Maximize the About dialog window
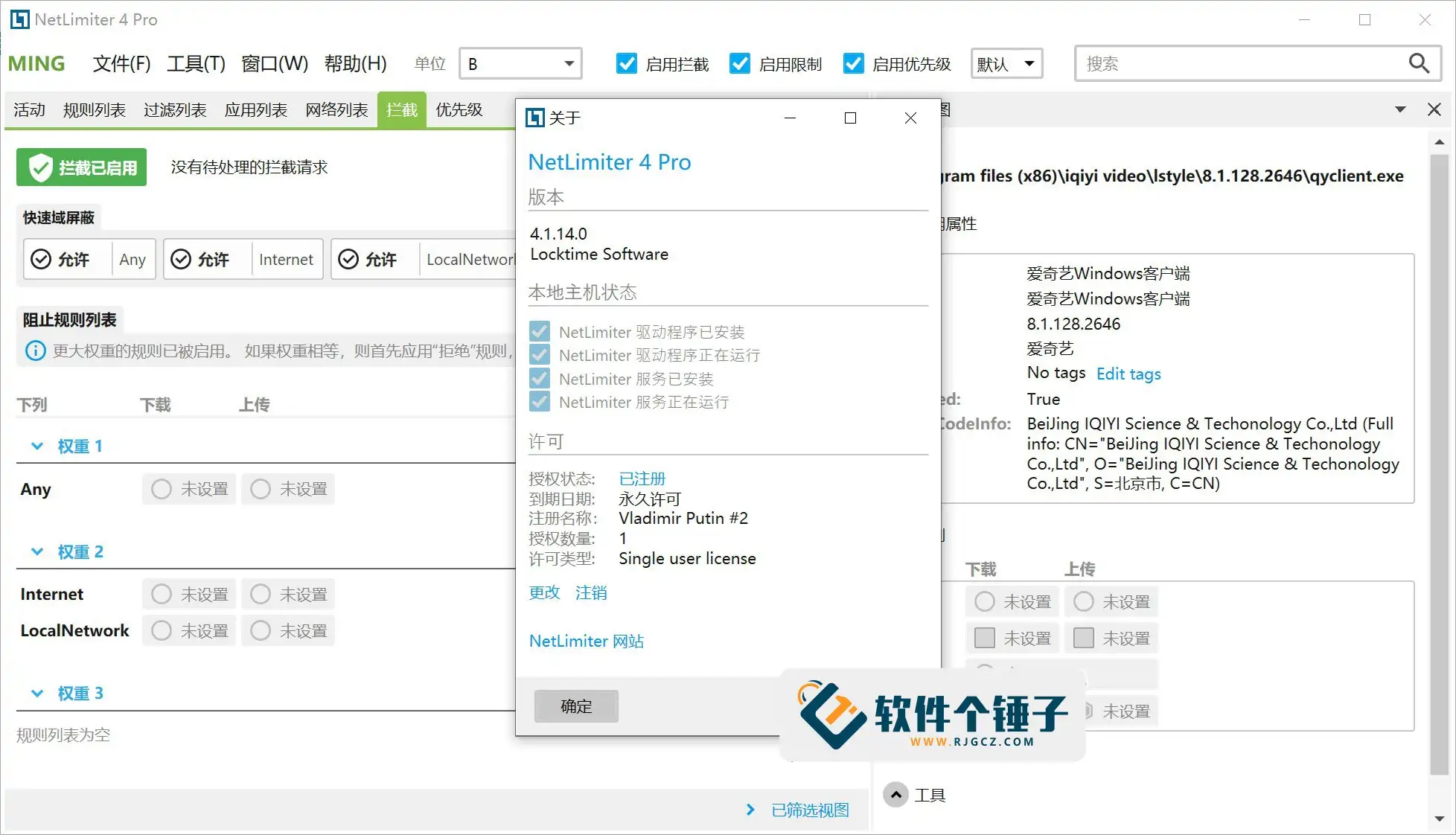The height and width of the screenshot is (835, 1456). (x=850, y=118)
